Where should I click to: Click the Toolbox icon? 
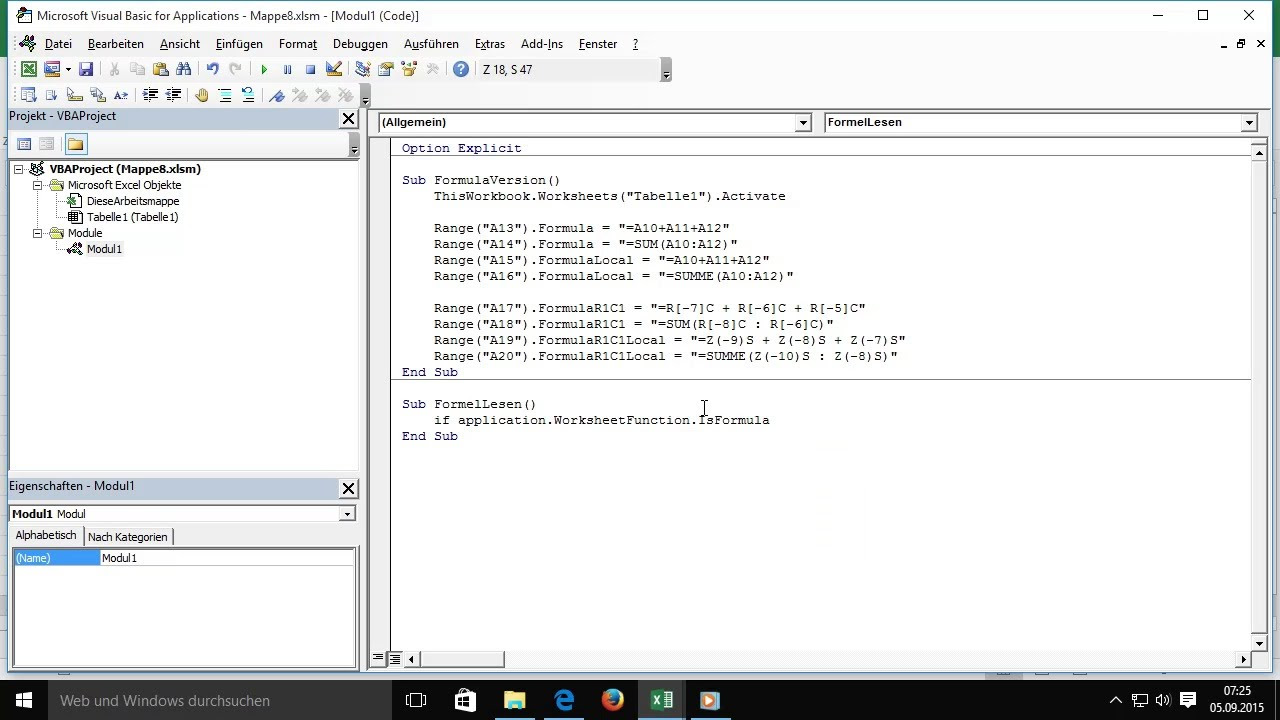pos(432,69)
